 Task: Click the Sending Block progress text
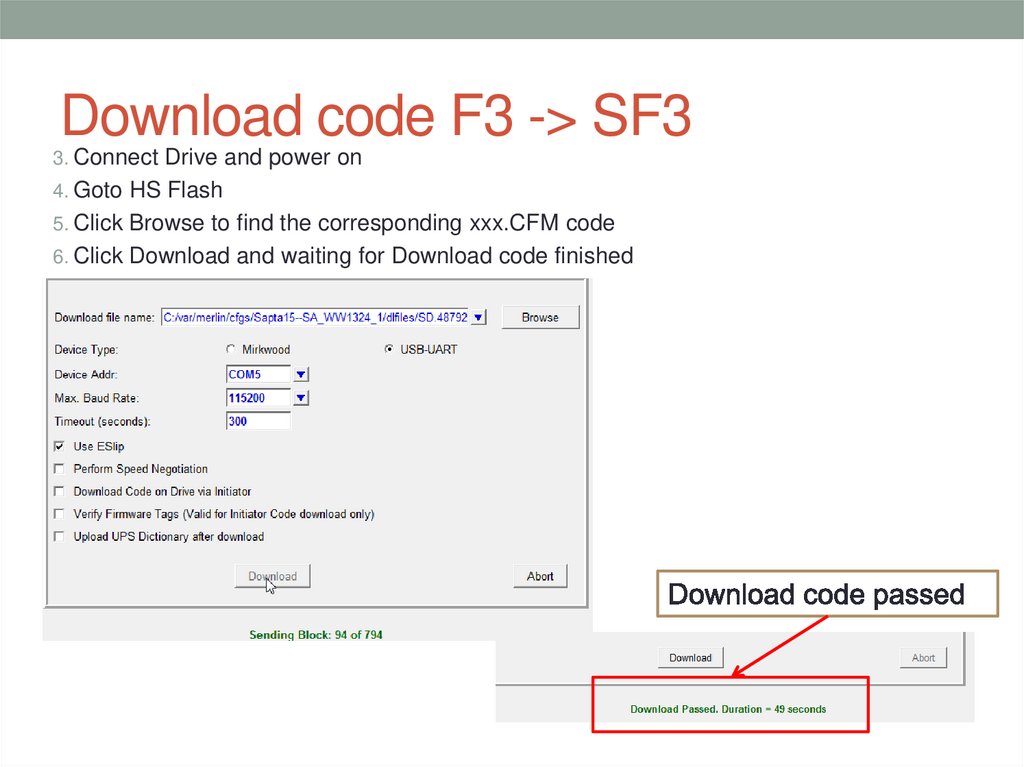pos(315,635)
